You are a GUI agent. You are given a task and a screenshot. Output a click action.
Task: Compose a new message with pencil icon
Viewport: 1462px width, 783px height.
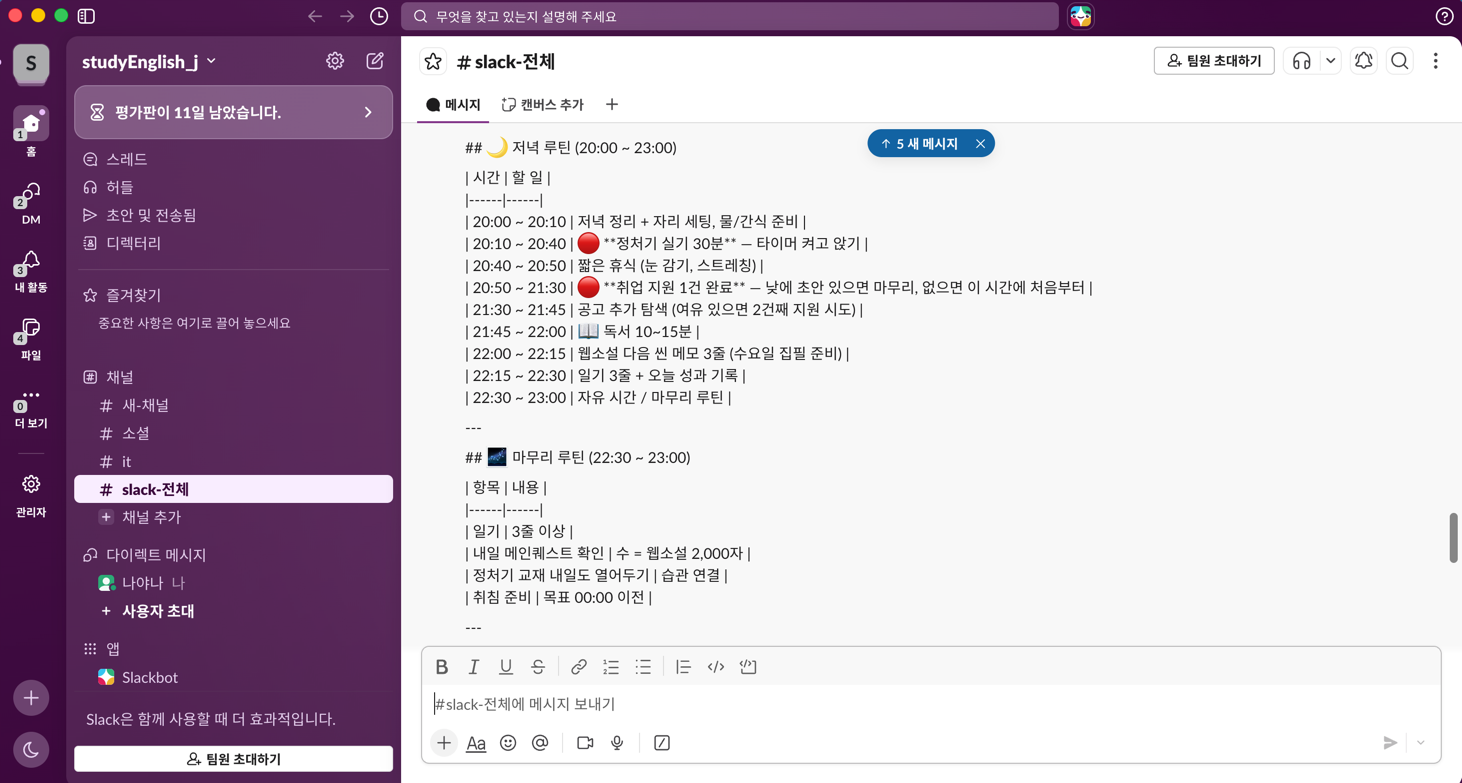click(375, 61)
